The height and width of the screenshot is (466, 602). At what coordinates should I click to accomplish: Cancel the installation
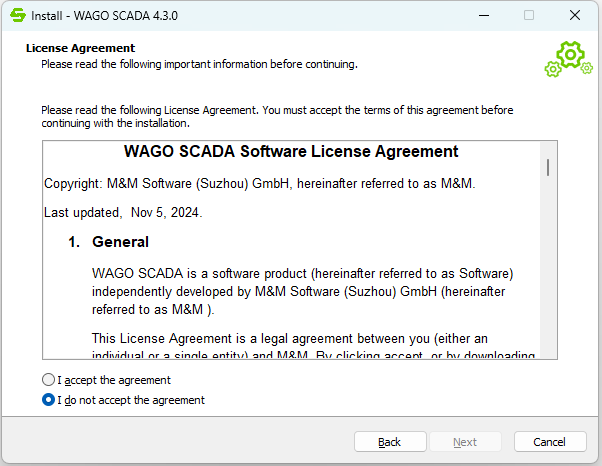point(550,442)
